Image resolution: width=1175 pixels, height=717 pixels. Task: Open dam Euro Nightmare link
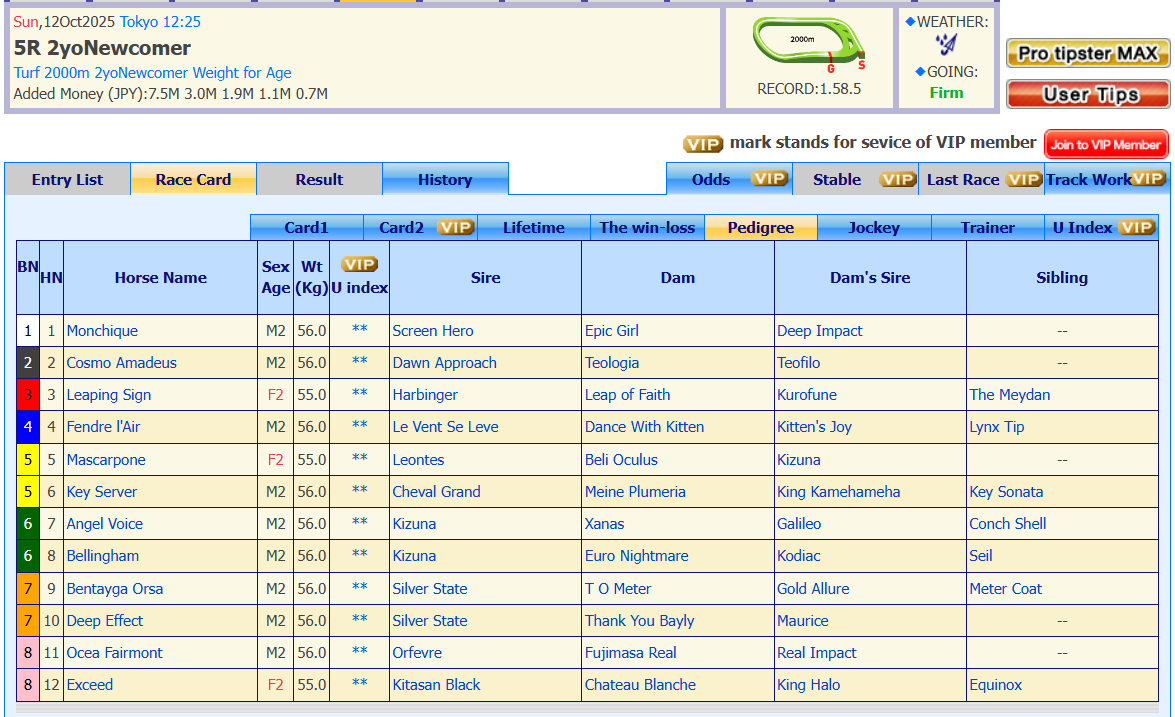pos(636,557)
